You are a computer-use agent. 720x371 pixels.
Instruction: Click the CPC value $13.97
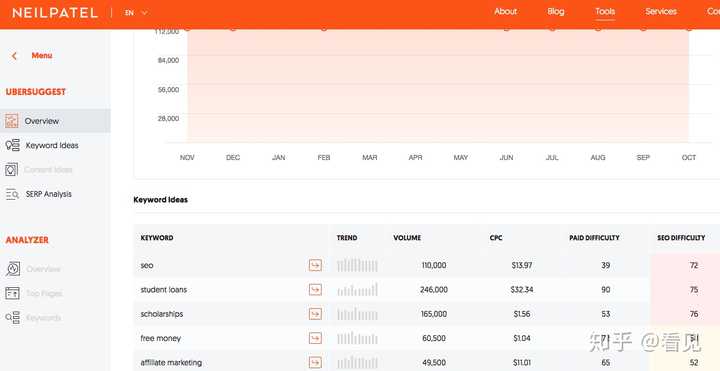pos(522,265)
